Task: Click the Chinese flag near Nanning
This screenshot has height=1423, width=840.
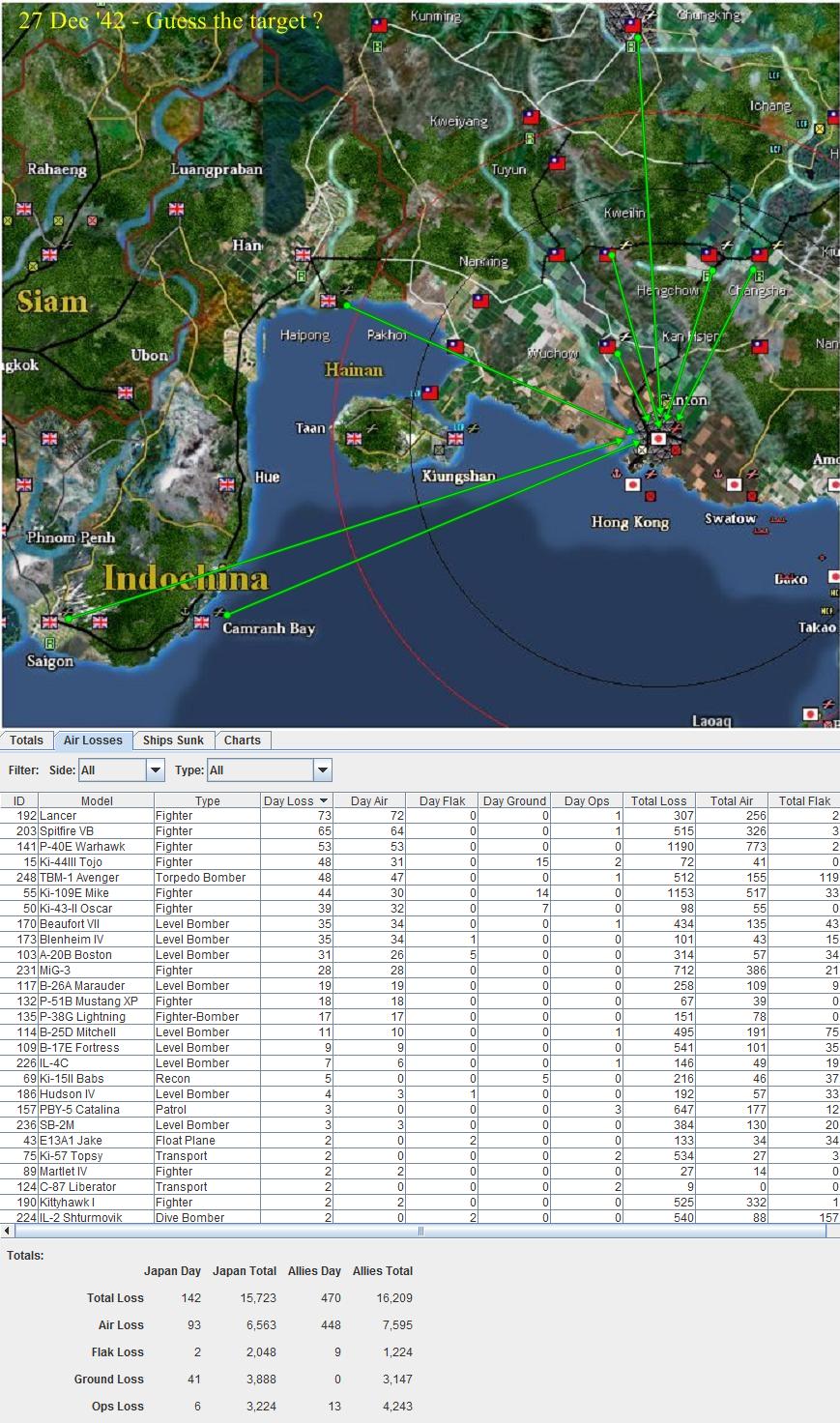Action: pos(480,301)
